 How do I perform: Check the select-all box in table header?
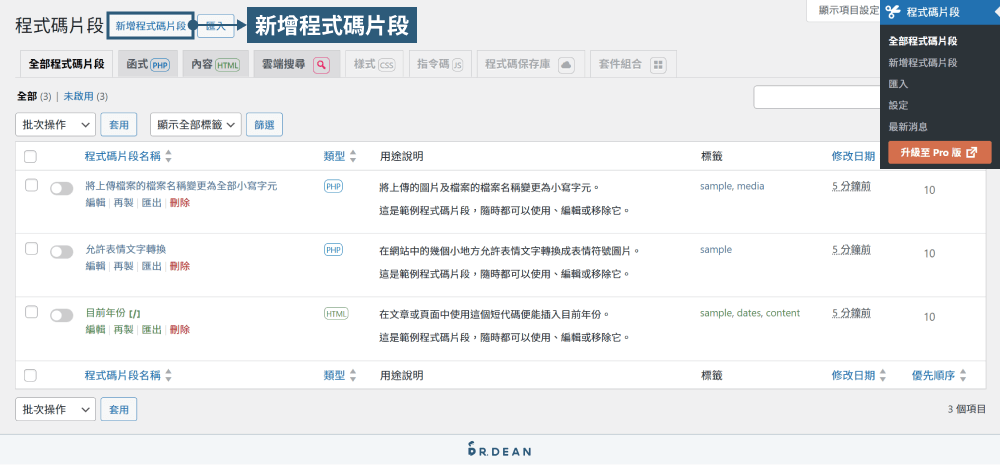point(30,157)
